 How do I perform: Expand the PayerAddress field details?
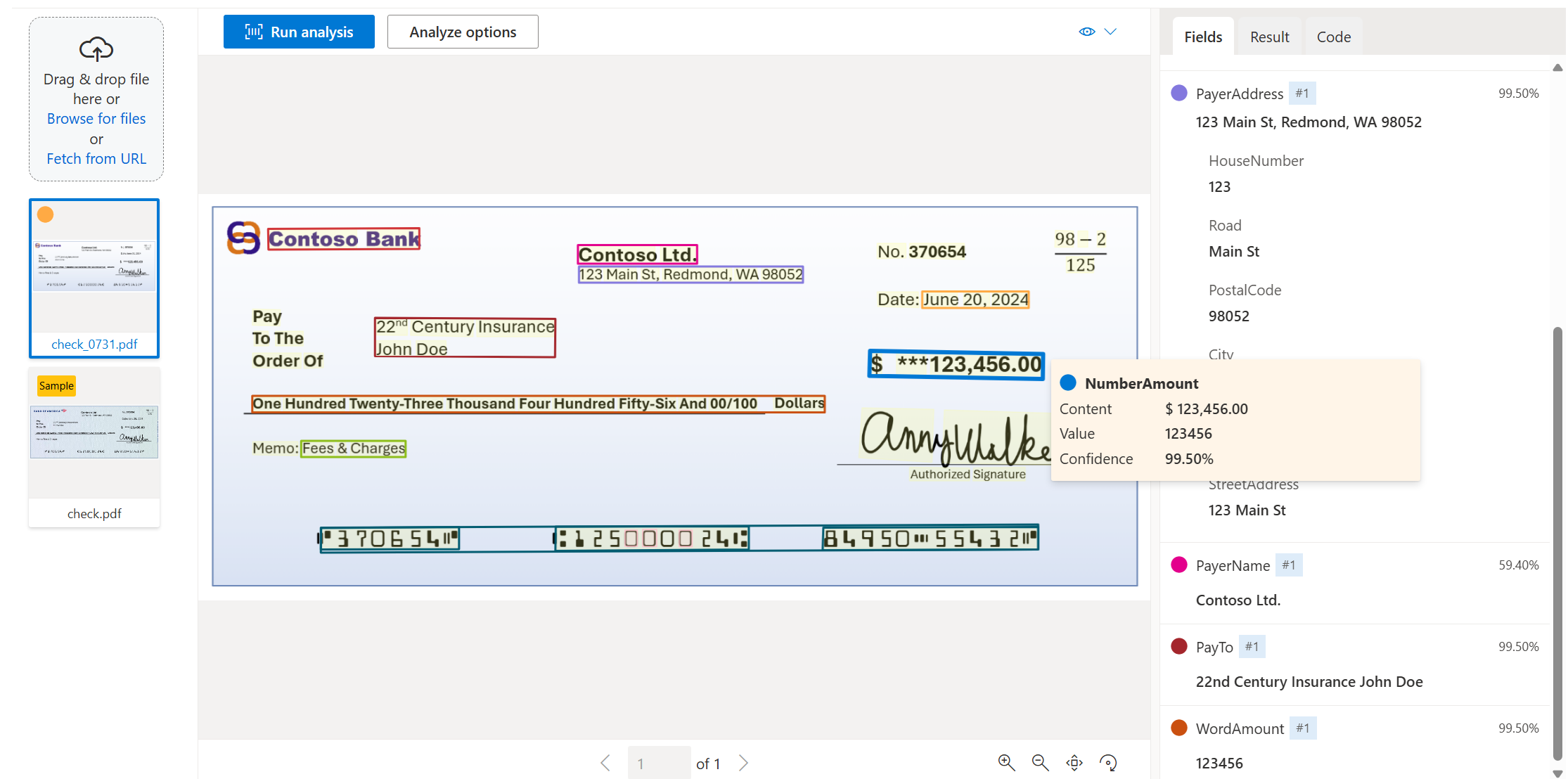(1240, 94)
